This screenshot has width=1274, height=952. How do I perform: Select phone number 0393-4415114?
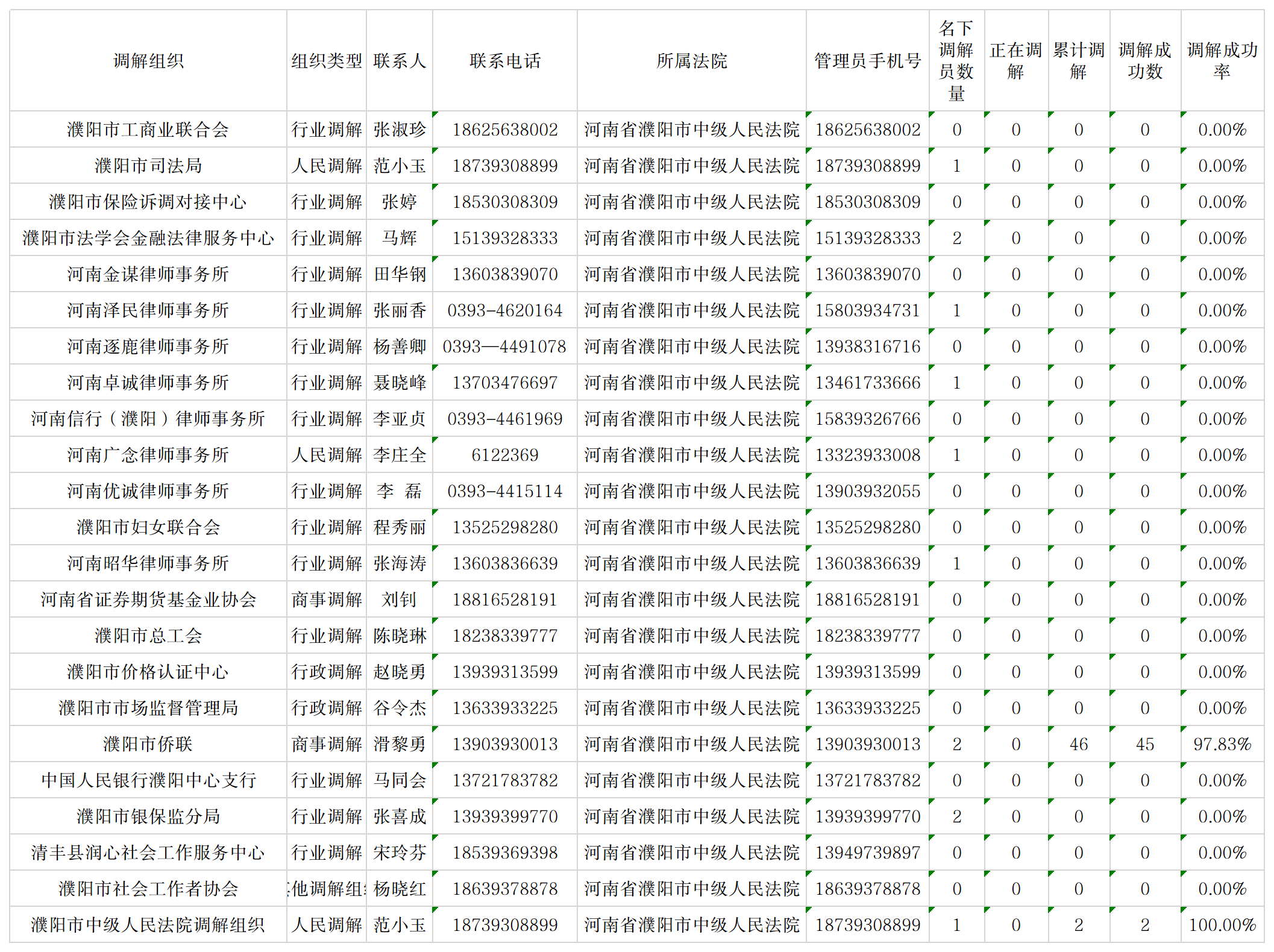click(505, 491)
